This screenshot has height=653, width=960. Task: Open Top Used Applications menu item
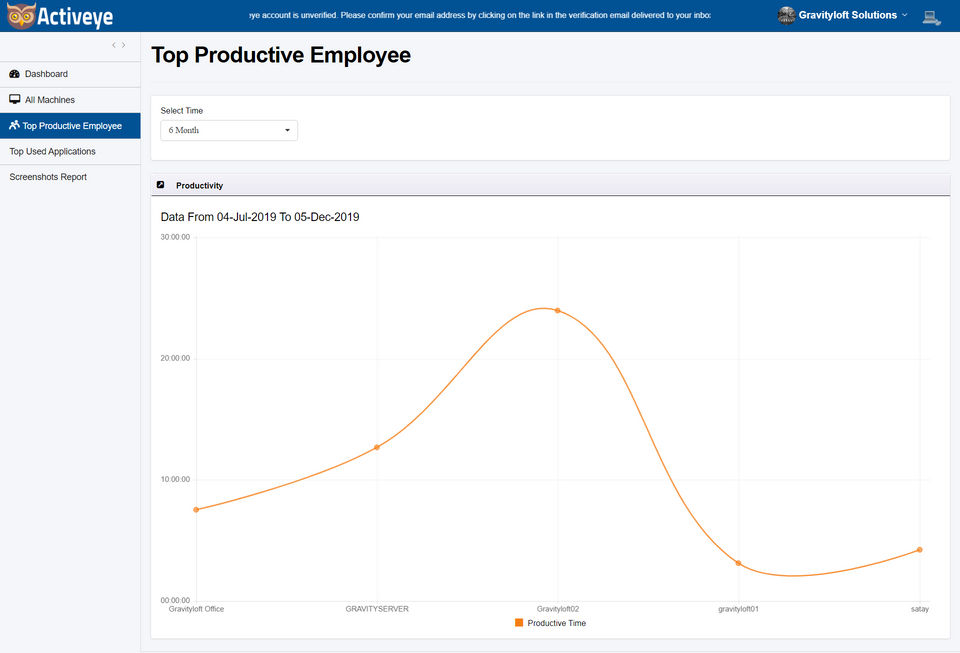coord(52,152)
